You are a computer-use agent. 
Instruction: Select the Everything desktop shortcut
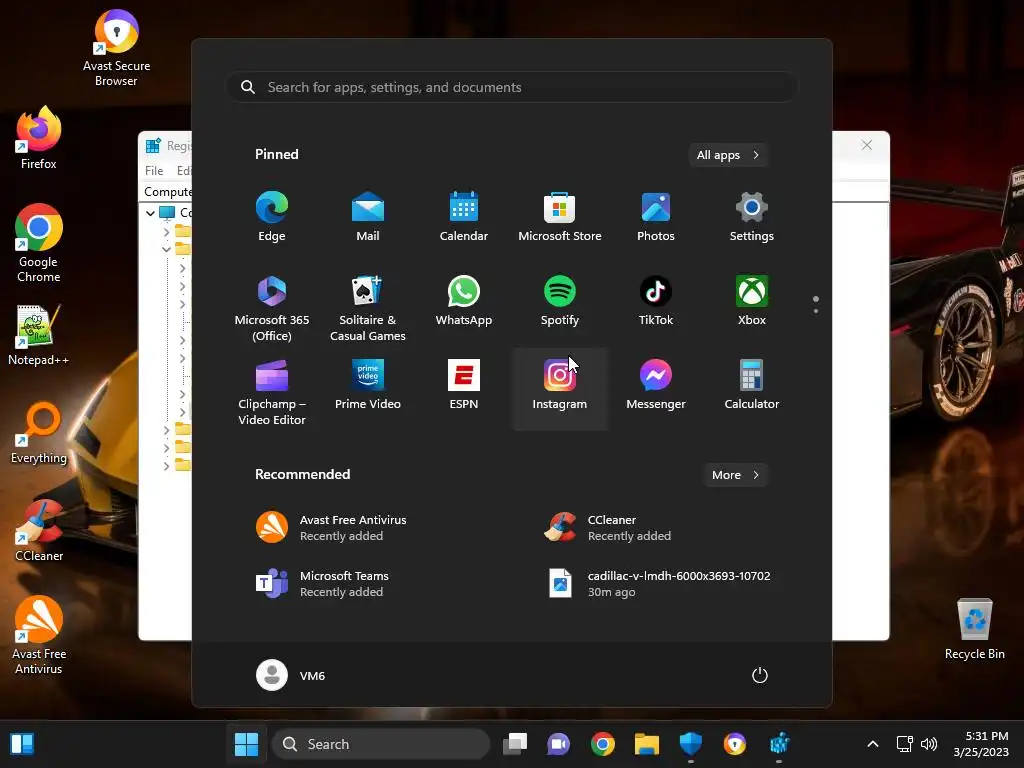pyautogui.click(x=39, y=433)
